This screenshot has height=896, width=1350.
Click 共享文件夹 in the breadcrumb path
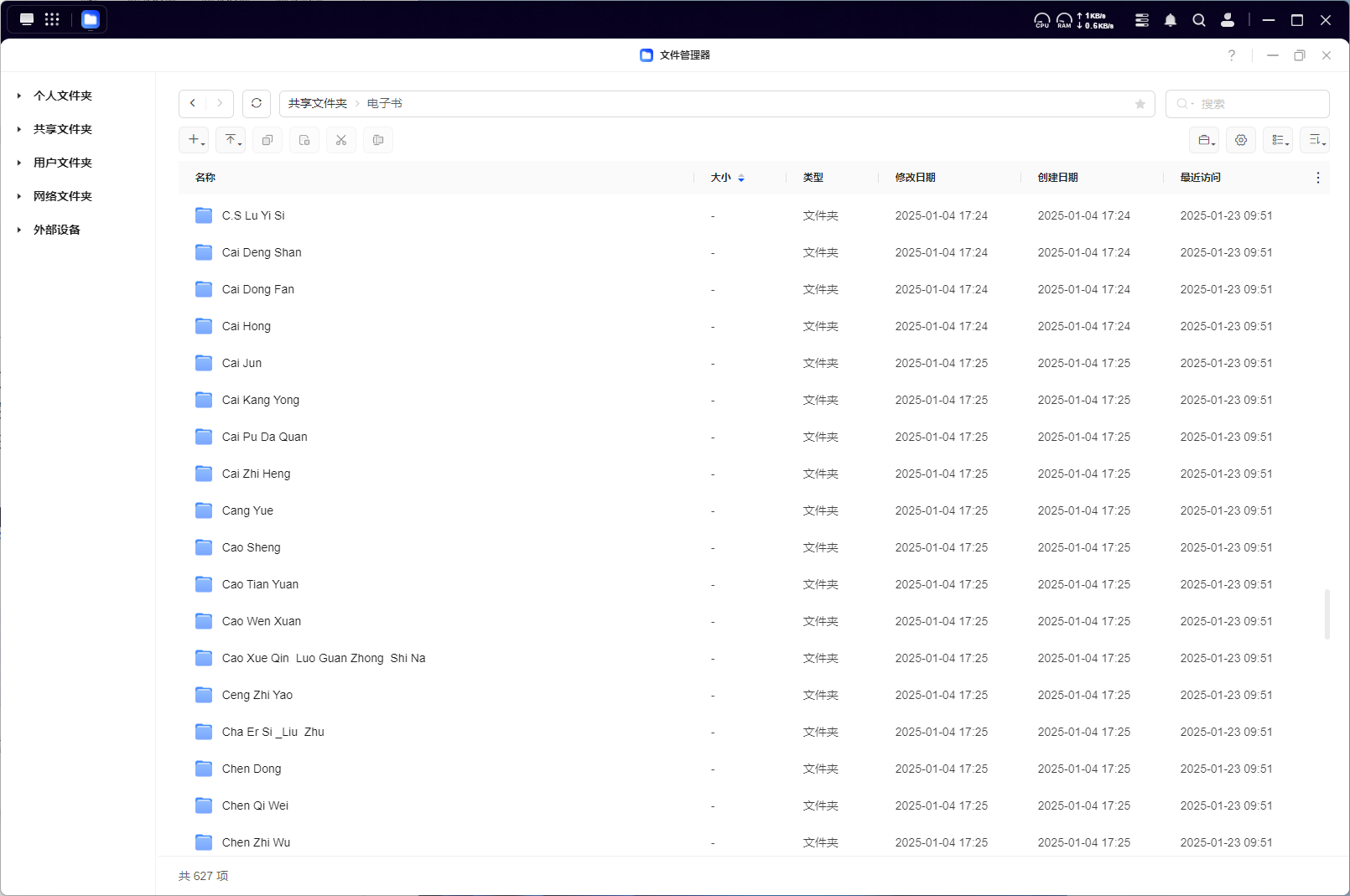click(317, 103)
